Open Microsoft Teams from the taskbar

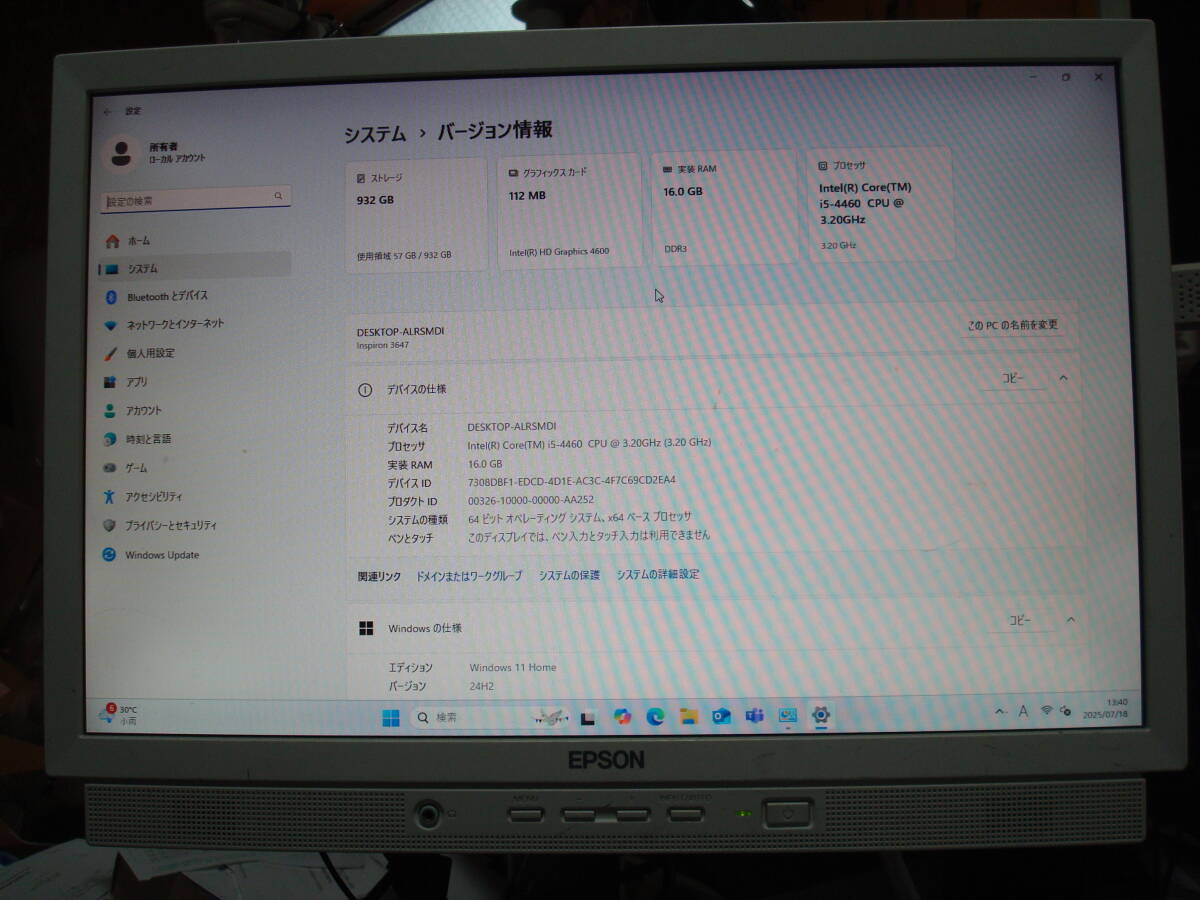[x=755, y=715]
